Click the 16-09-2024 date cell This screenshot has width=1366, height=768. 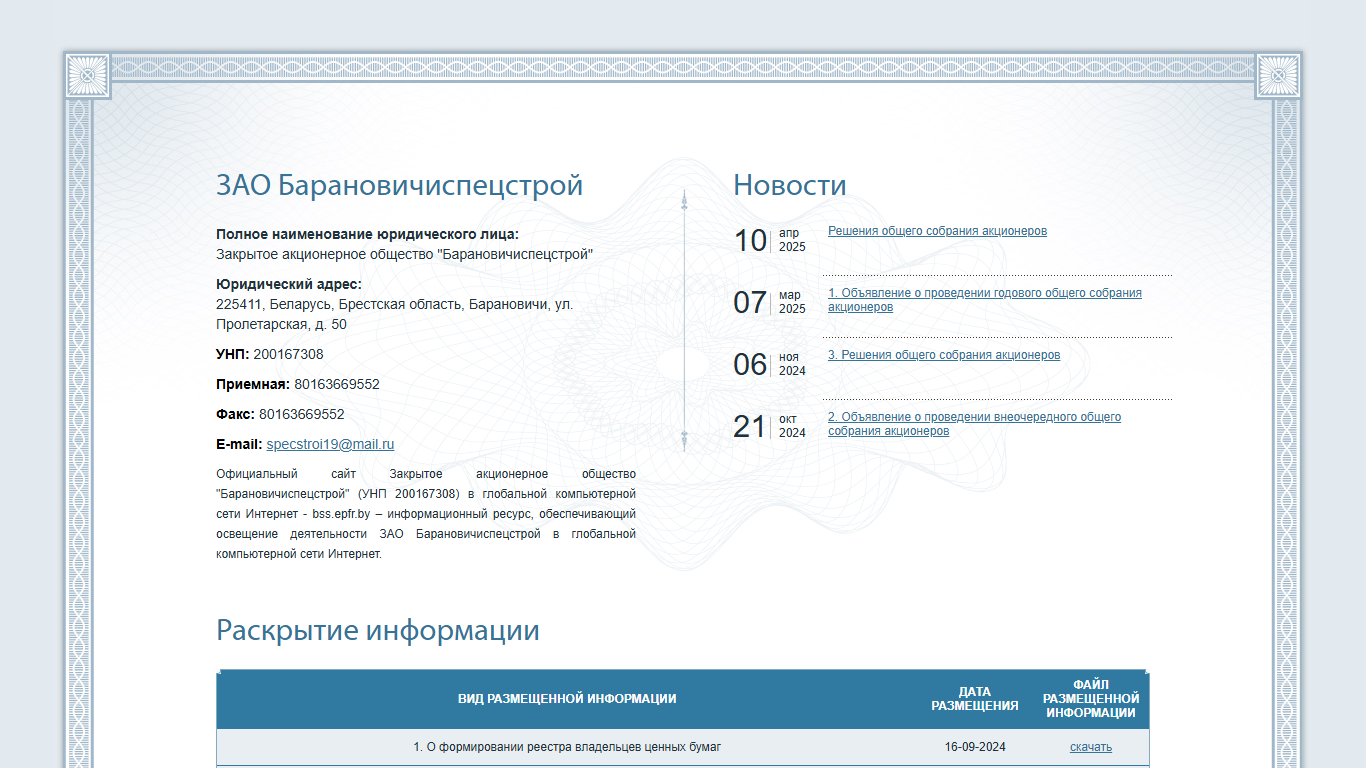pyautogui.click(x=975, y=747)
